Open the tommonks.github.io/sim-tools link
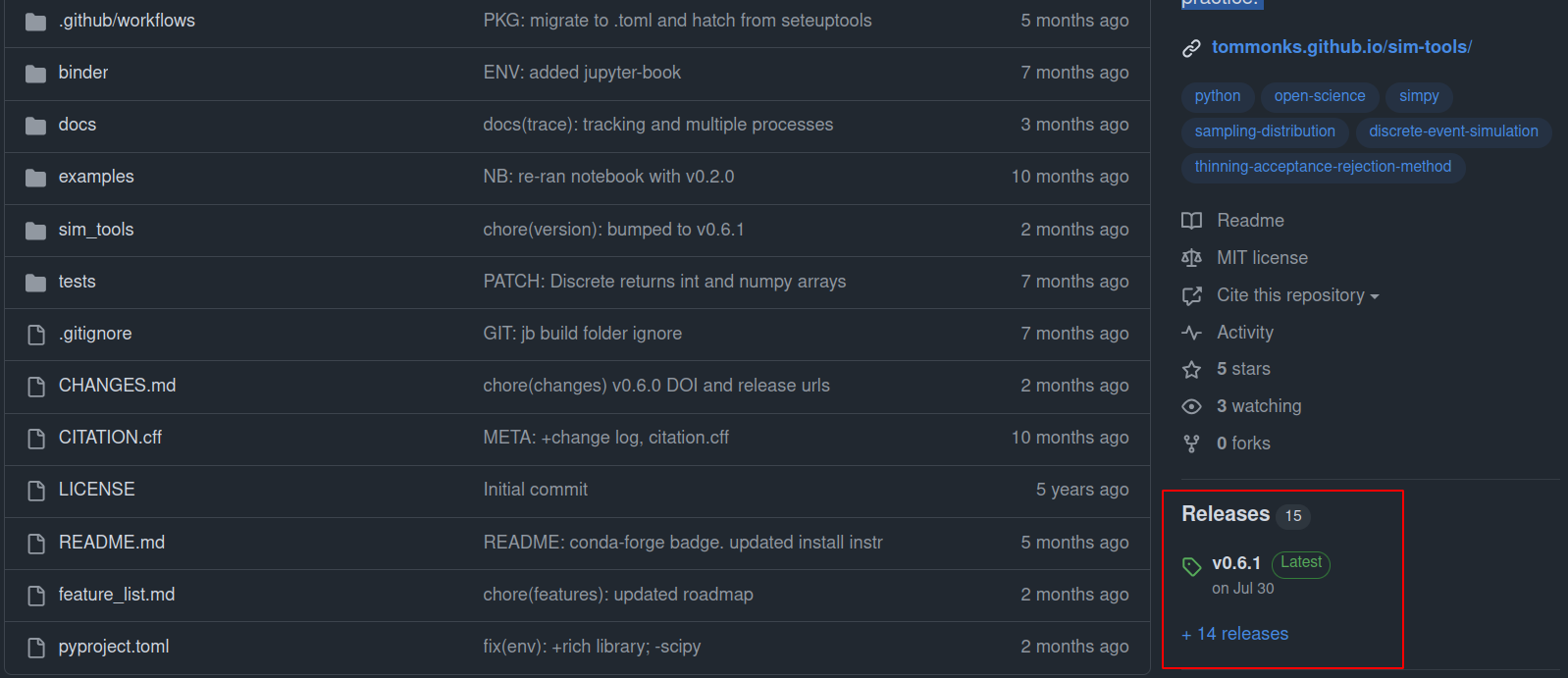The image size is (1568, 678). click(1340, 47)
